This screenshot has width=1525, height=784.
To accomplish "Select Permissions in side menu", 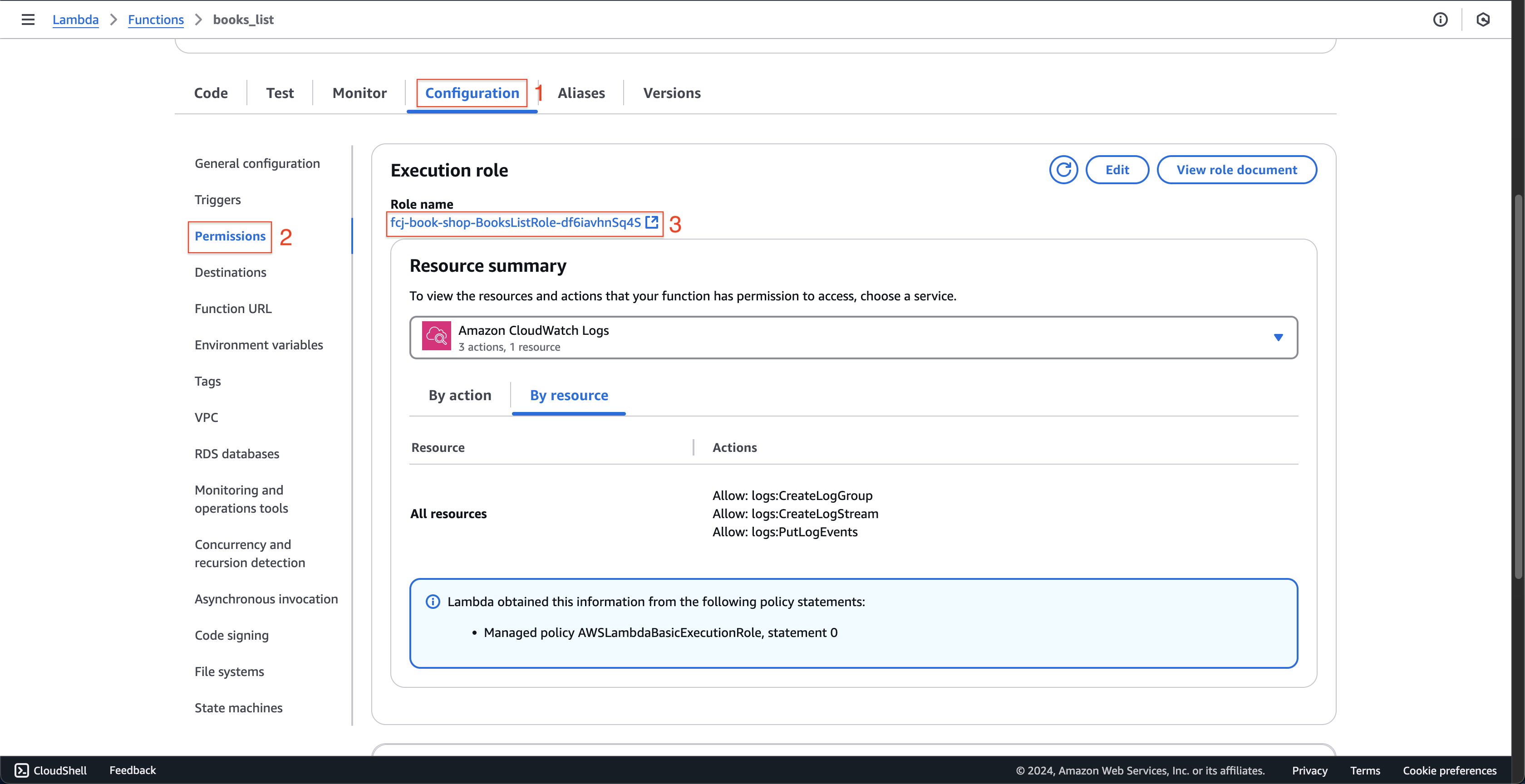I will 230,236.
